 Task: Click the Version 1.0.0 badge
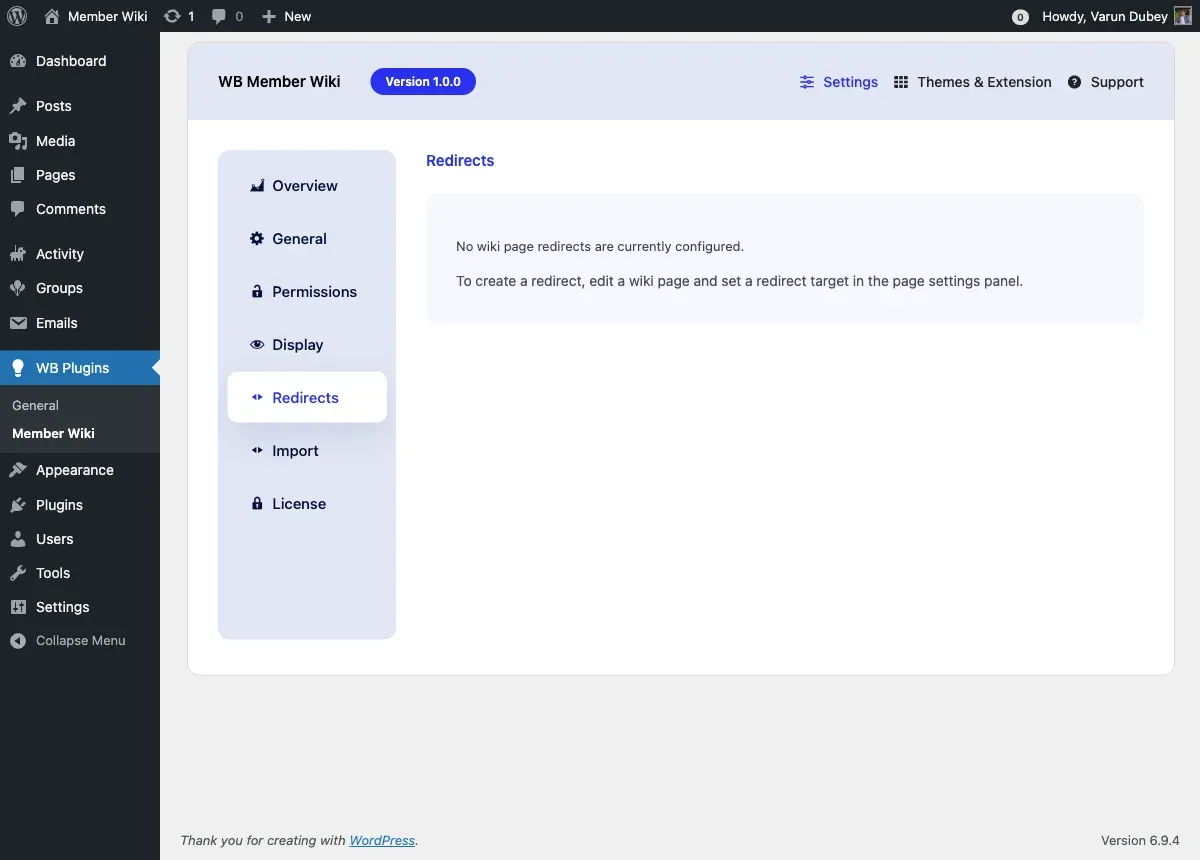pyautogui.click(x=423, y=82)
